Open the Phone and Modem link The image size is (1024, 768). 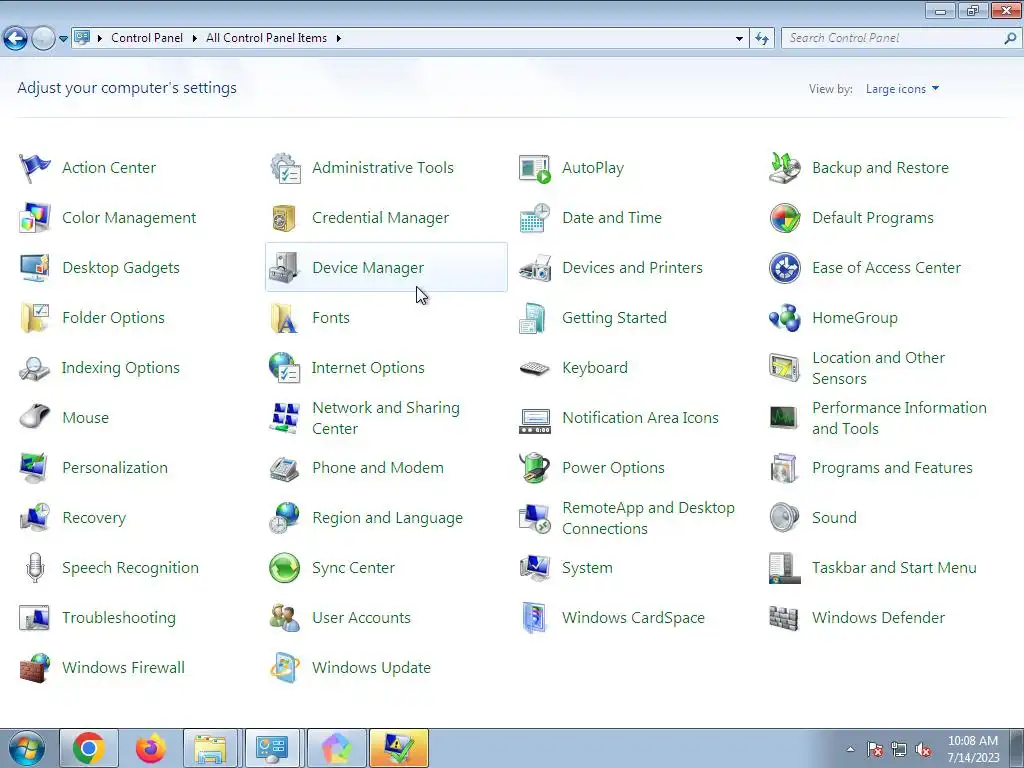pyautogui.click(x=377, y=468)
